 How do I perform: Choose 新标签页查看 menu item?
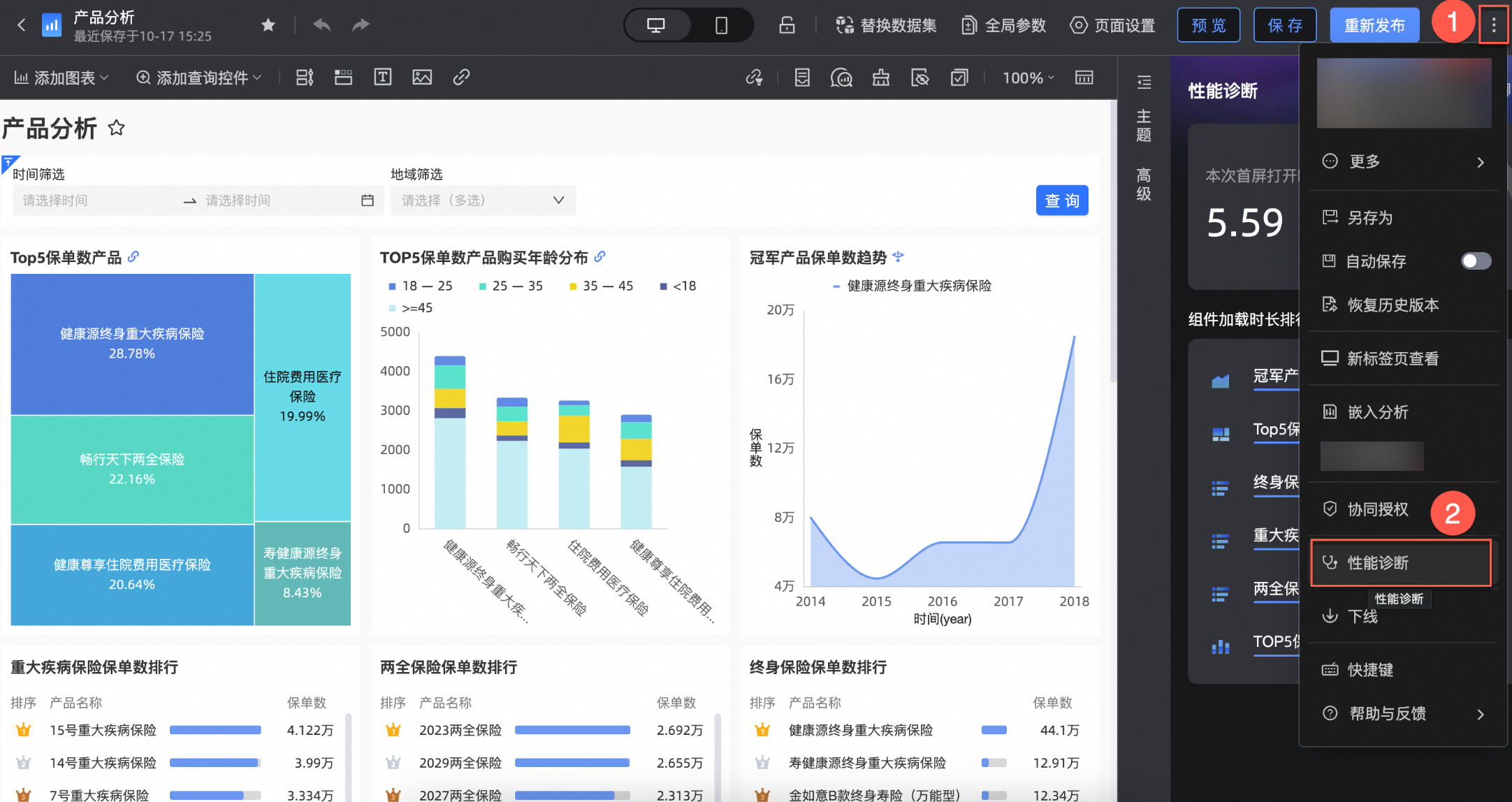pyautogui.click(x=1403, y=359)
